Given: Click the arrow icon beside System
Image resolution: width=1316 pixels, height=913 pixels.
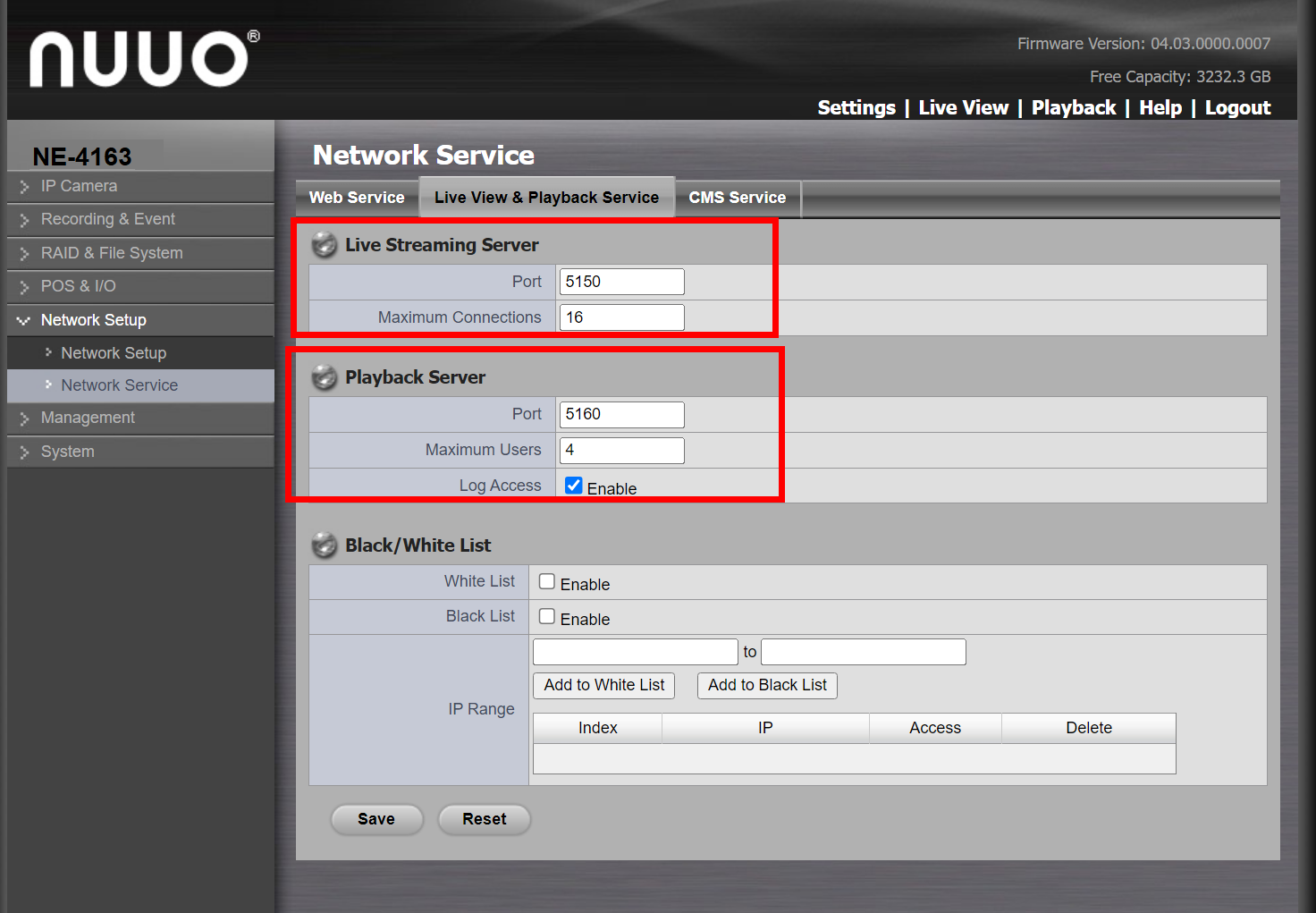Looking at the screenshot, I should (24, 452).
